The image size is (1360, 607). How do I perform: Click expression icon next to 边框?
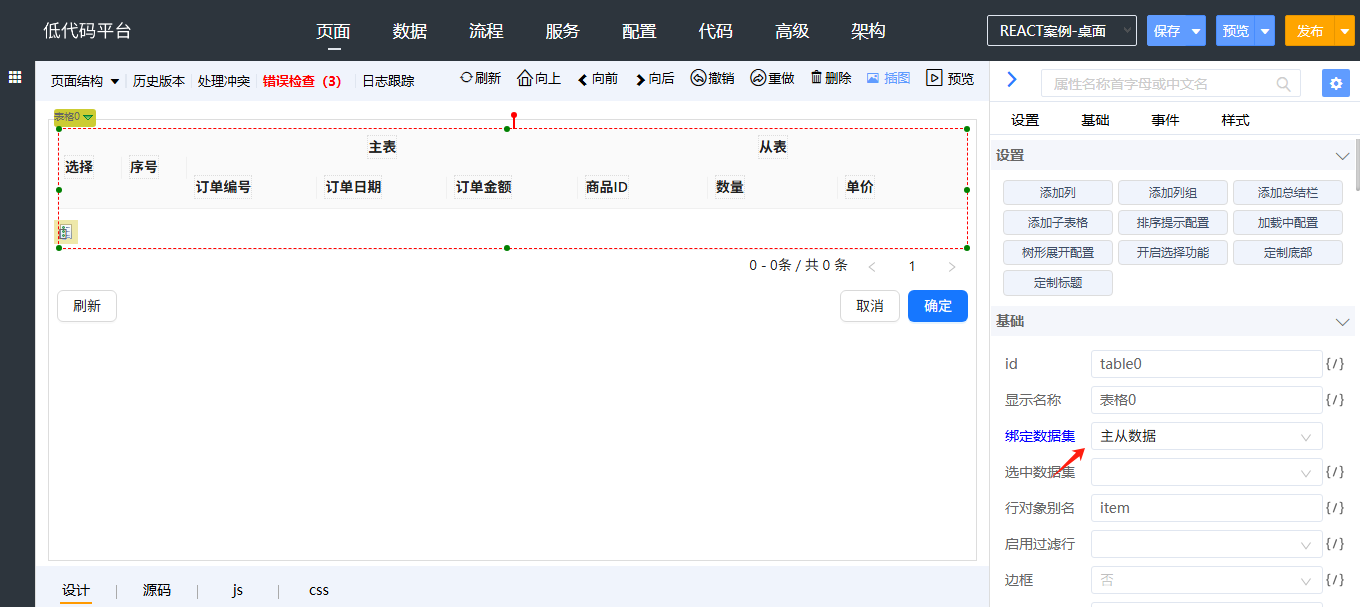point(1334,580)
